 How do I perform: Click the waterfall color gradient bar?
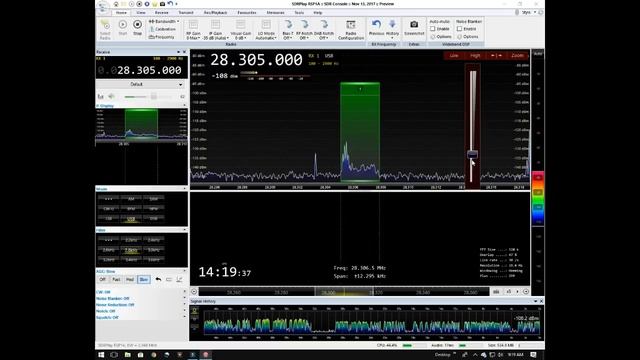click(x=538, y=198)
